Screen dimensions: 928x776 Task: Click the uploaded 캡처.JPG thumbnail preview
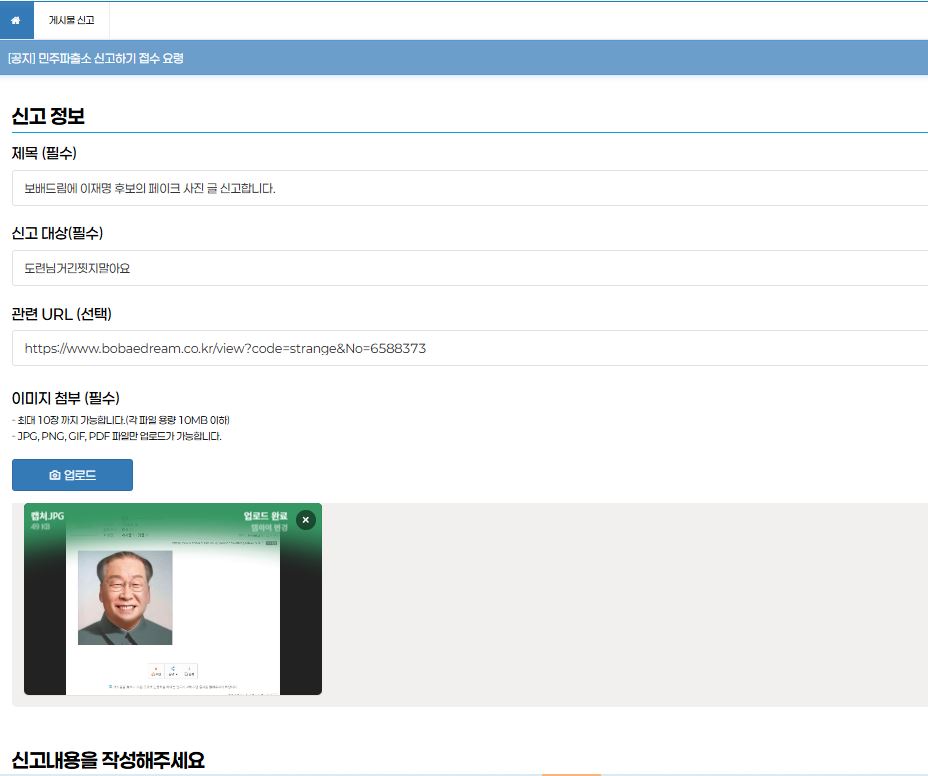[172, 610]
